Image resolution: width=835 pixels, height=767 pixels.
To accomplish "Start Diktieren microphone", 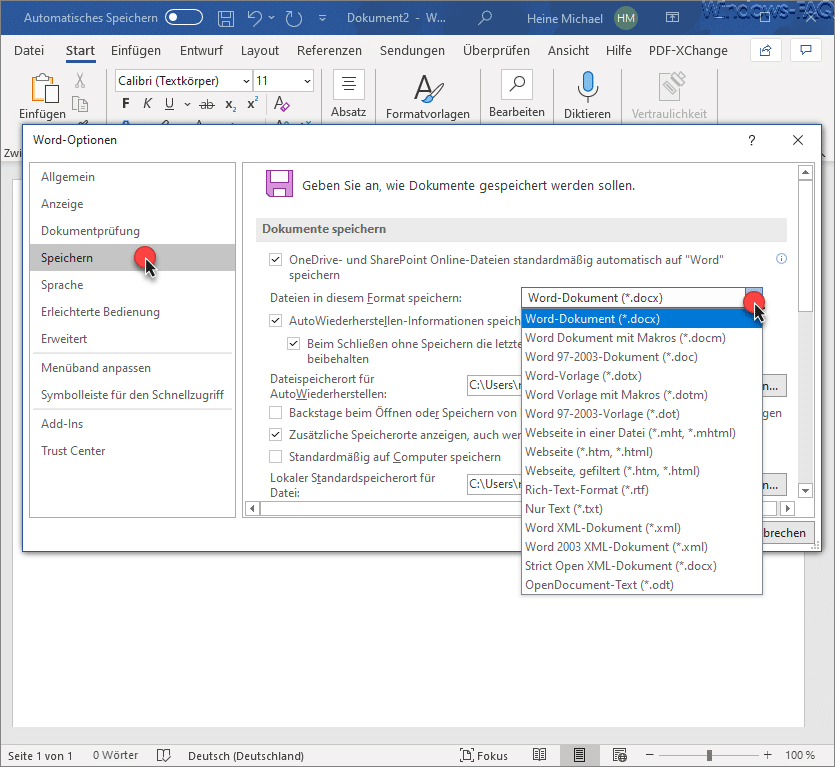I will [587, 96].
